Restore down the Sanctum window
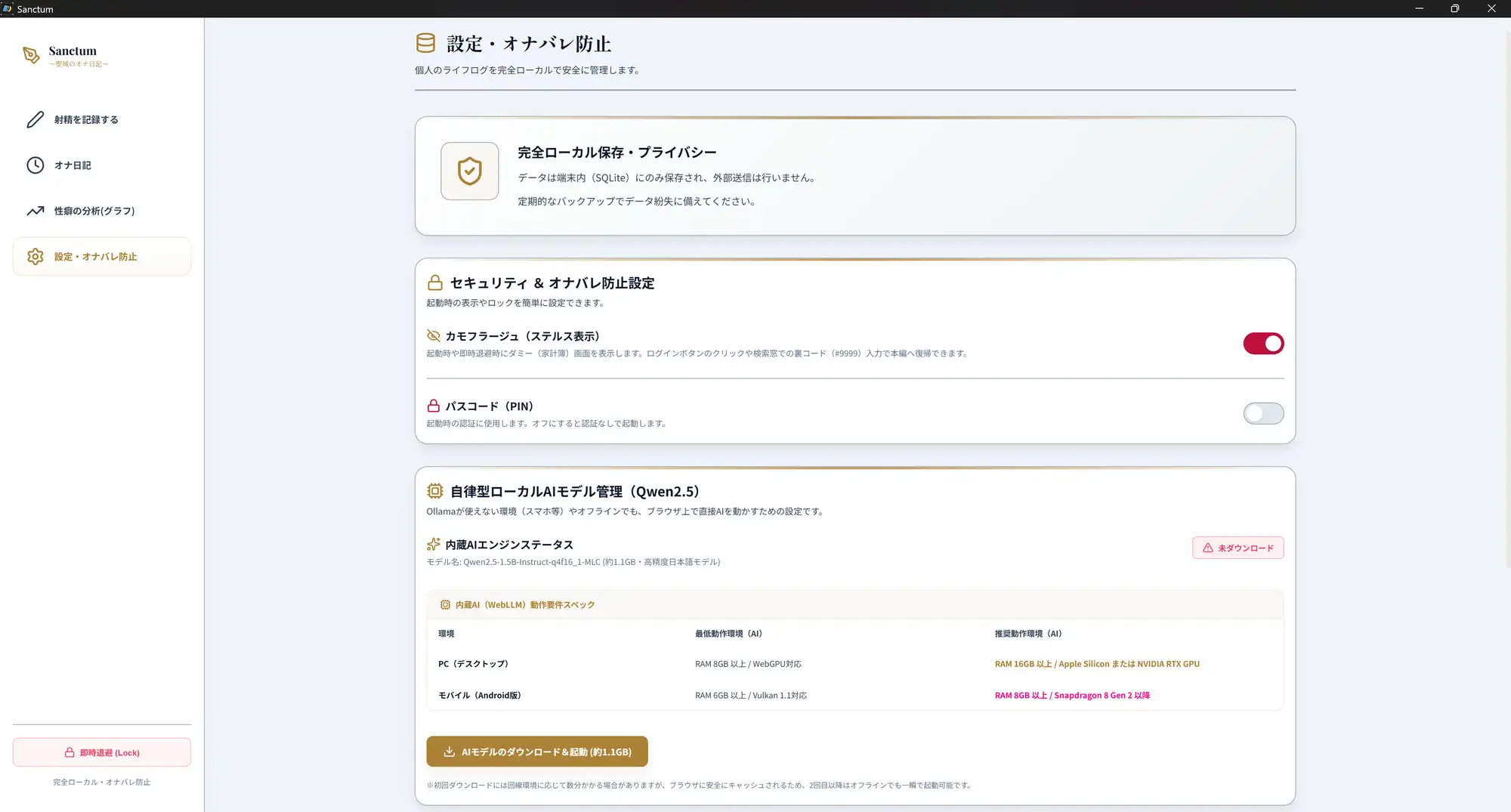Screen dimensions: 1511x812 [1455, 8]
